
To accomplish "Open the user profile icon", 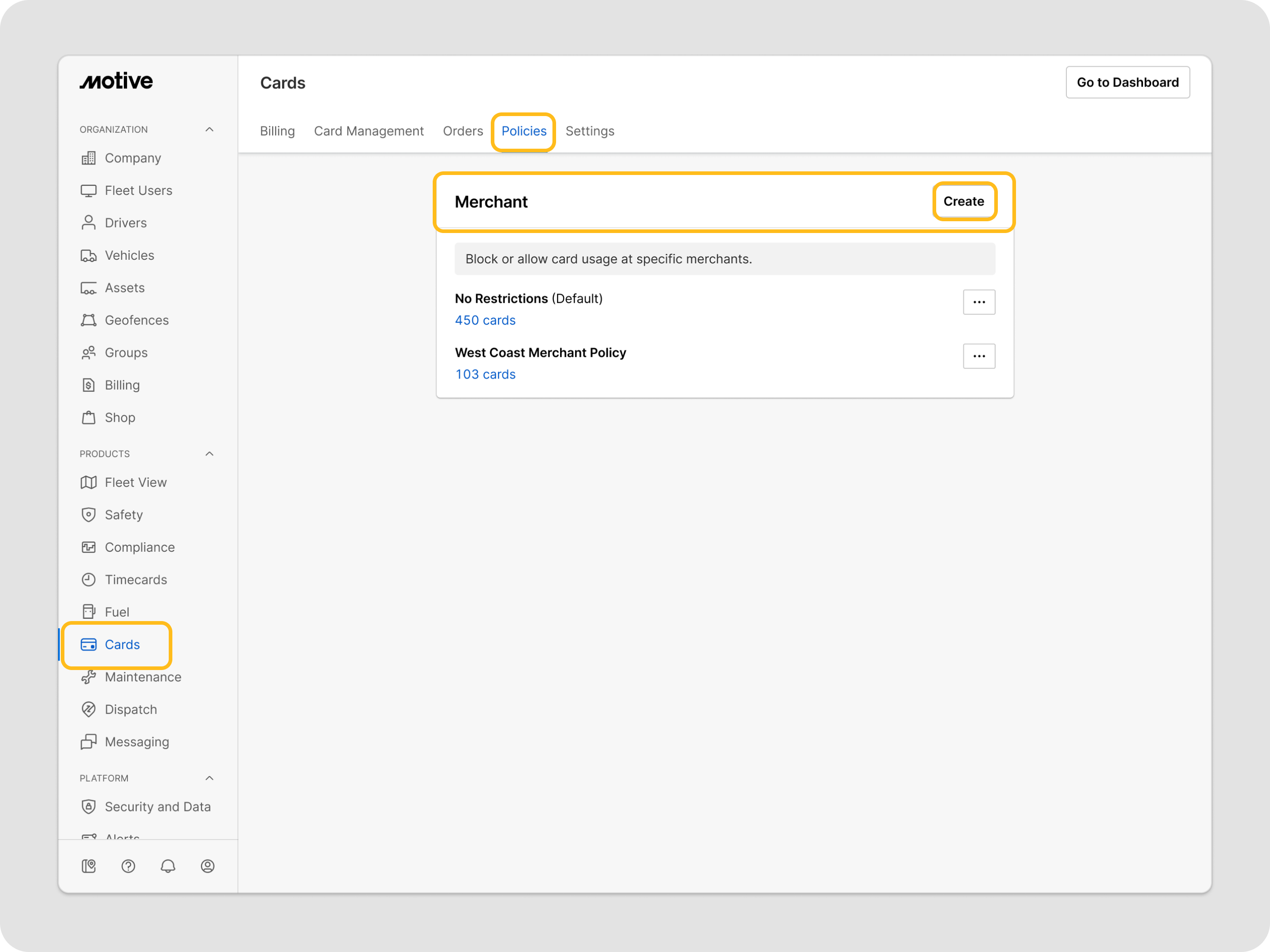I will [207, 866].
